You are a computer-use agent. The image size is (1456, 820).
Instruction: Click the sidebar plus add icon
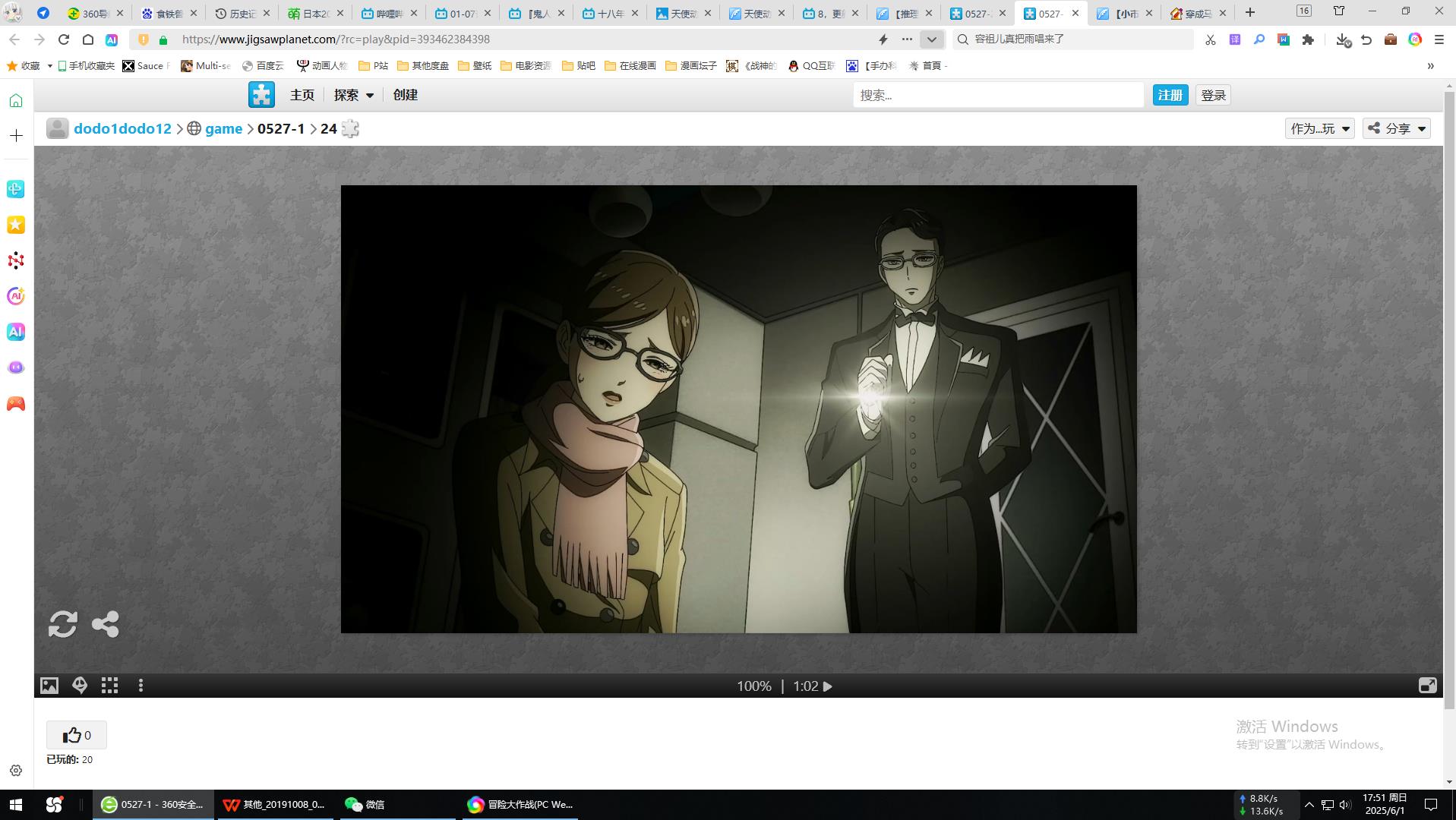16,135
